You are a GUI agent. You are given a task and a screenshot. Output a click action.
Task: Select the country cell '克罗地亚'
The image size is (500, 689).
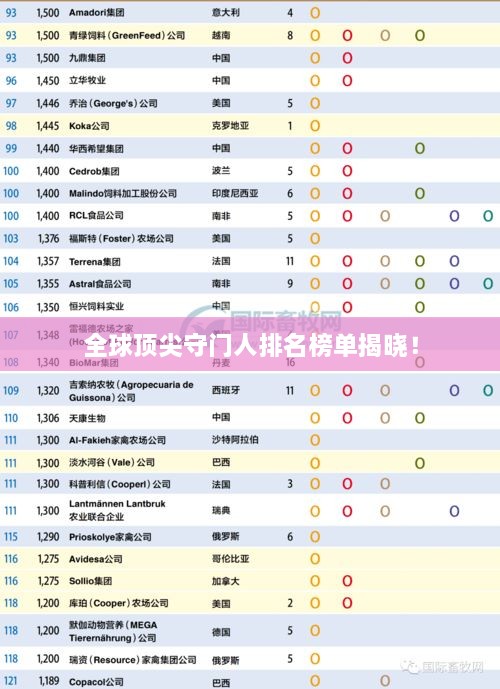point(230,126)
